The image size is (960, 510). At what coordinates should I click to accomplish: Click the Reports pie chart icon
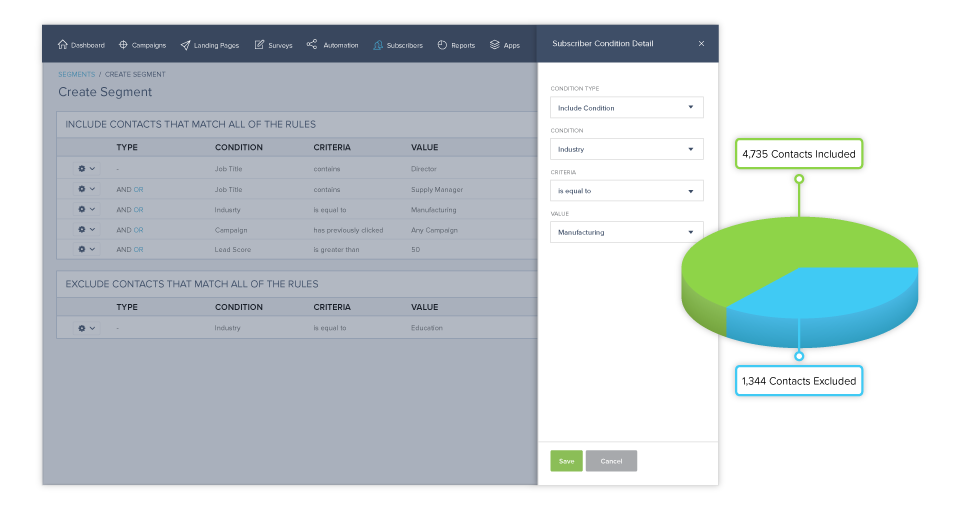click(442, 45)
